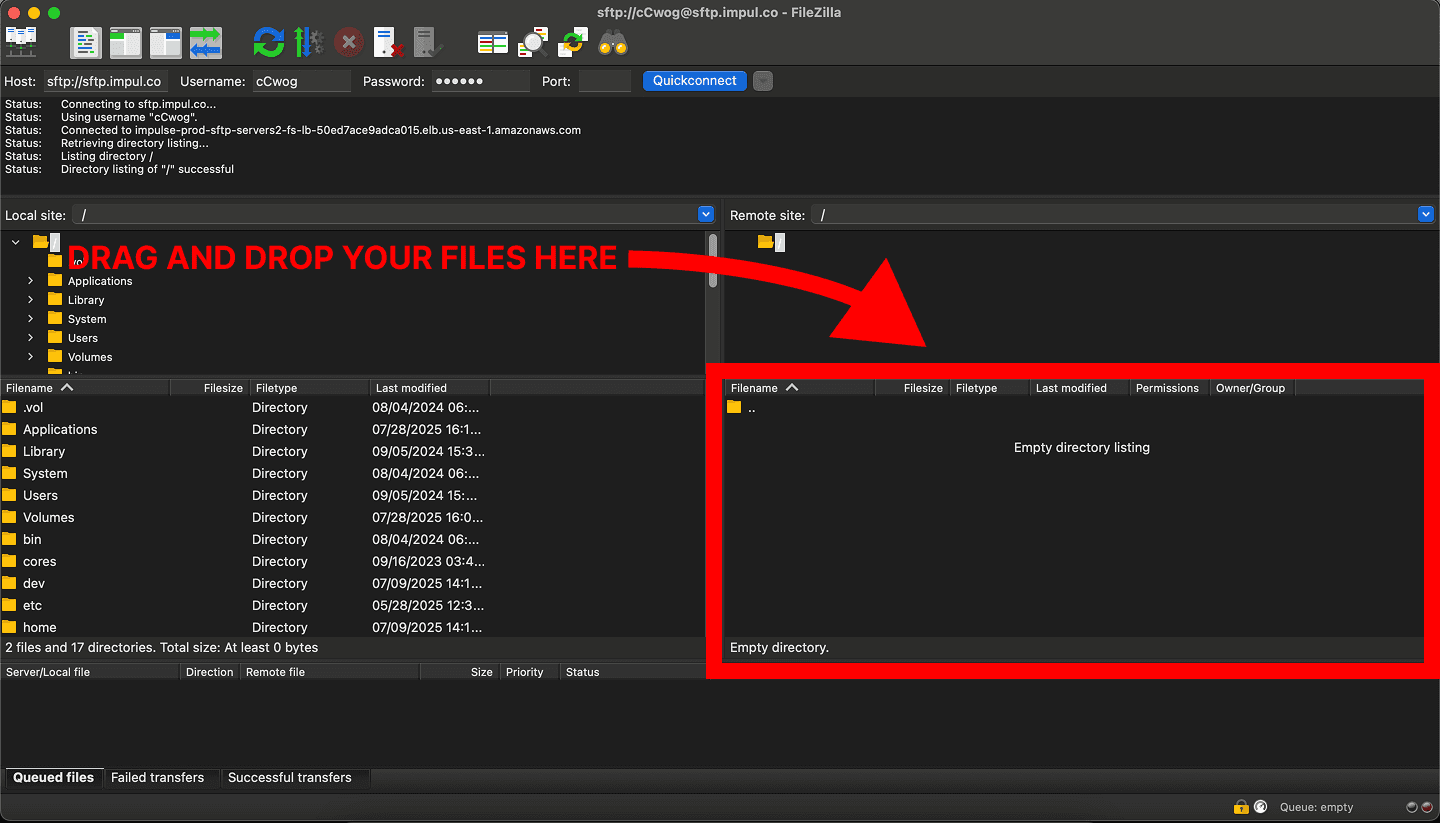Toggle the transfer queue display
This screenshot has height=823, width=1440.
[205, 42]
